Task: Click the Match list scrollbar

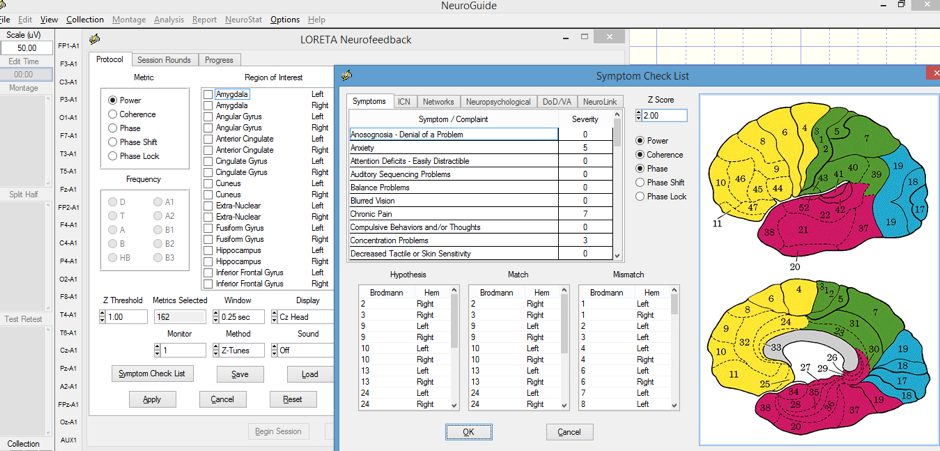Action: (565, 348)
